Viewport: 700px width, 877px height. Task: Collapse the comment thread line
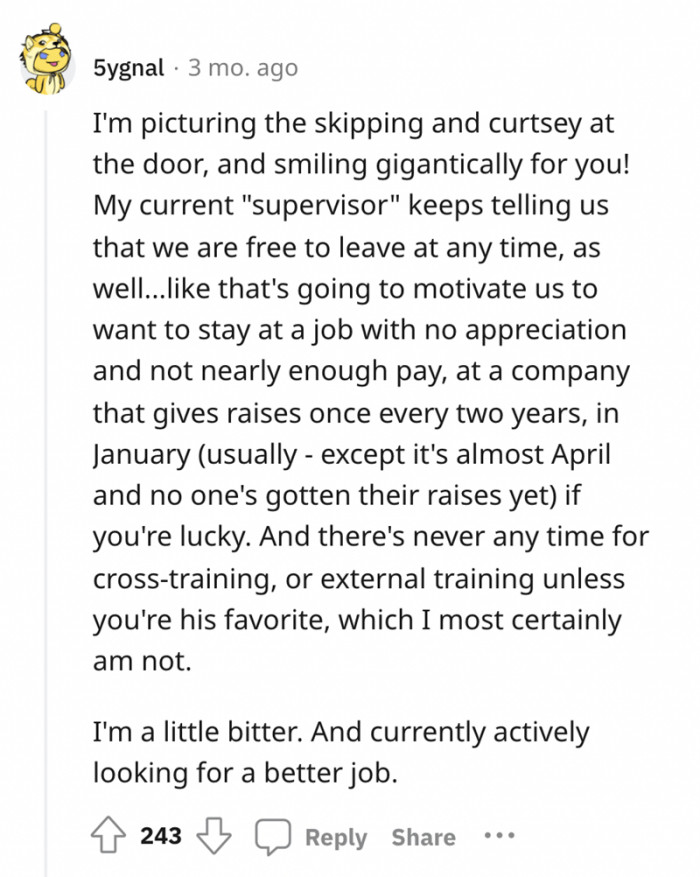[44, 450]
